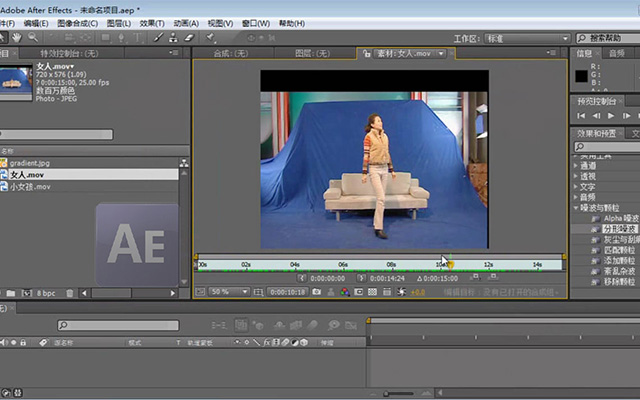Select the Puppet Pin tool

[x=211, y=38]
